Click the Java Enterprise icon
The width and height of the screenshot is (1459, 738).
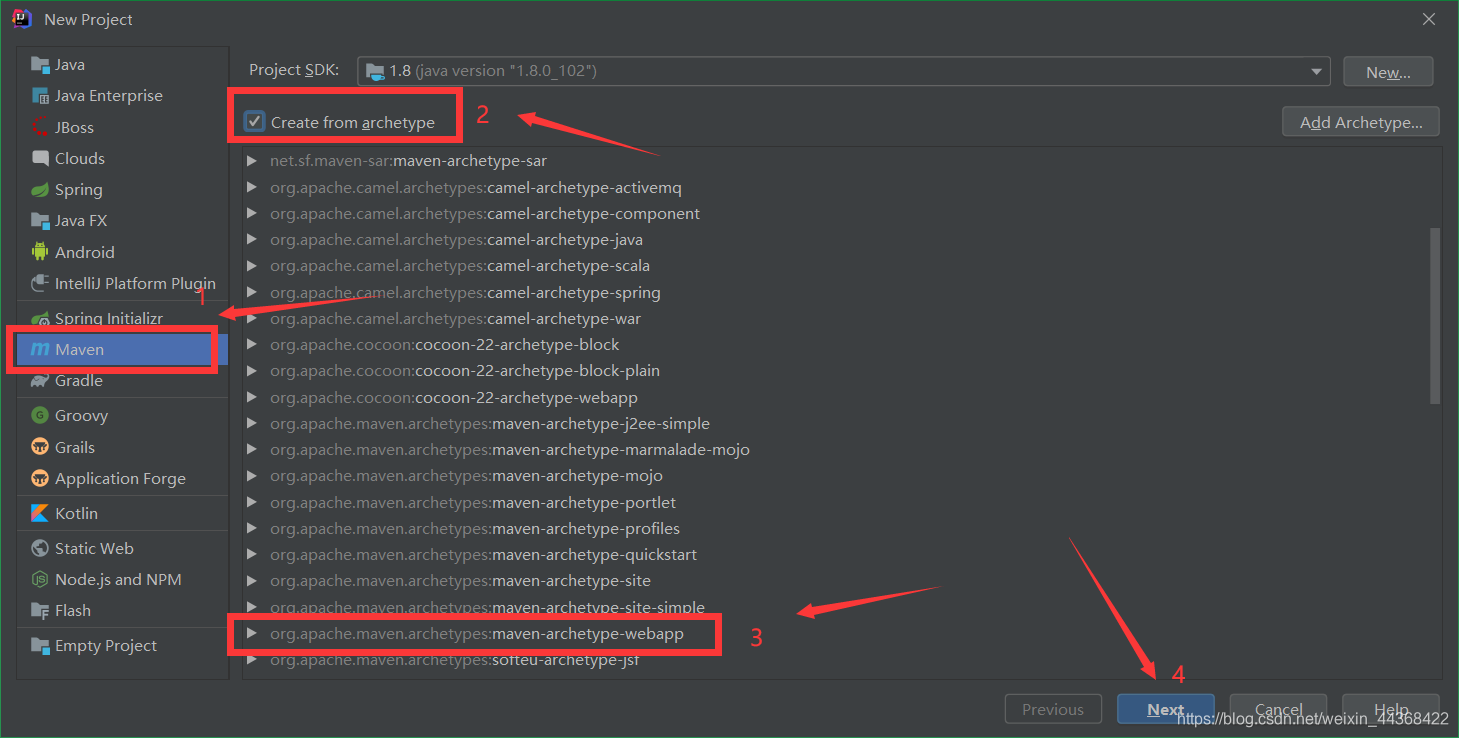click(40, 96)
